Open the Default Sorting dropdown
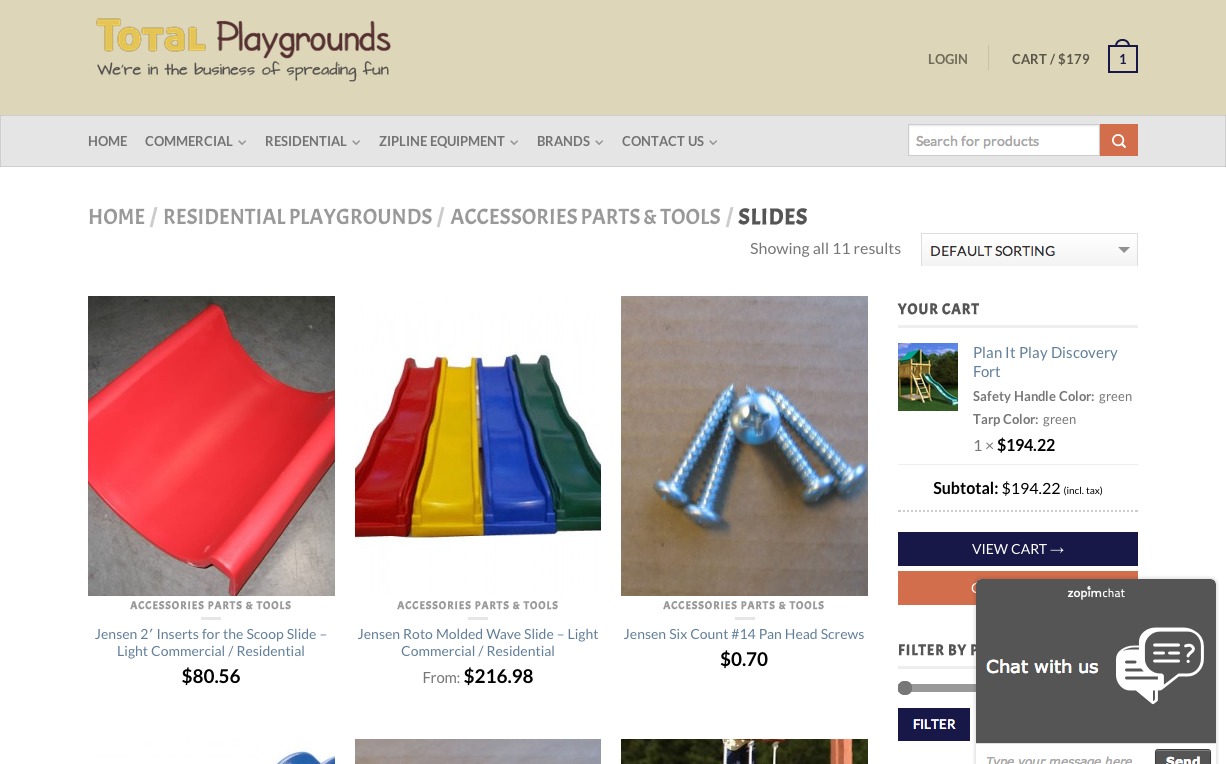 [x=1029, y=250]
